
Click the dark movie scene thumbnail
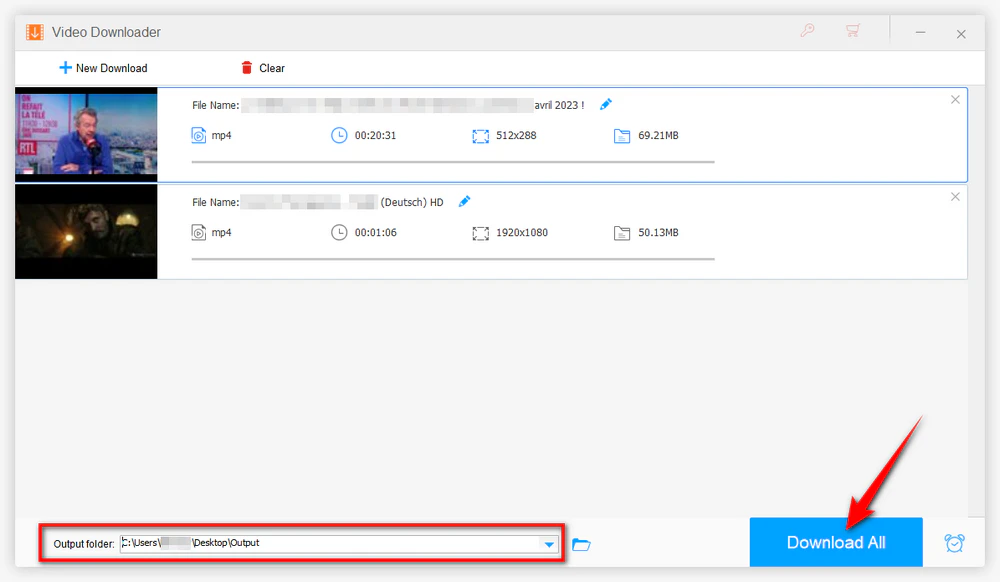coord(86,232)
